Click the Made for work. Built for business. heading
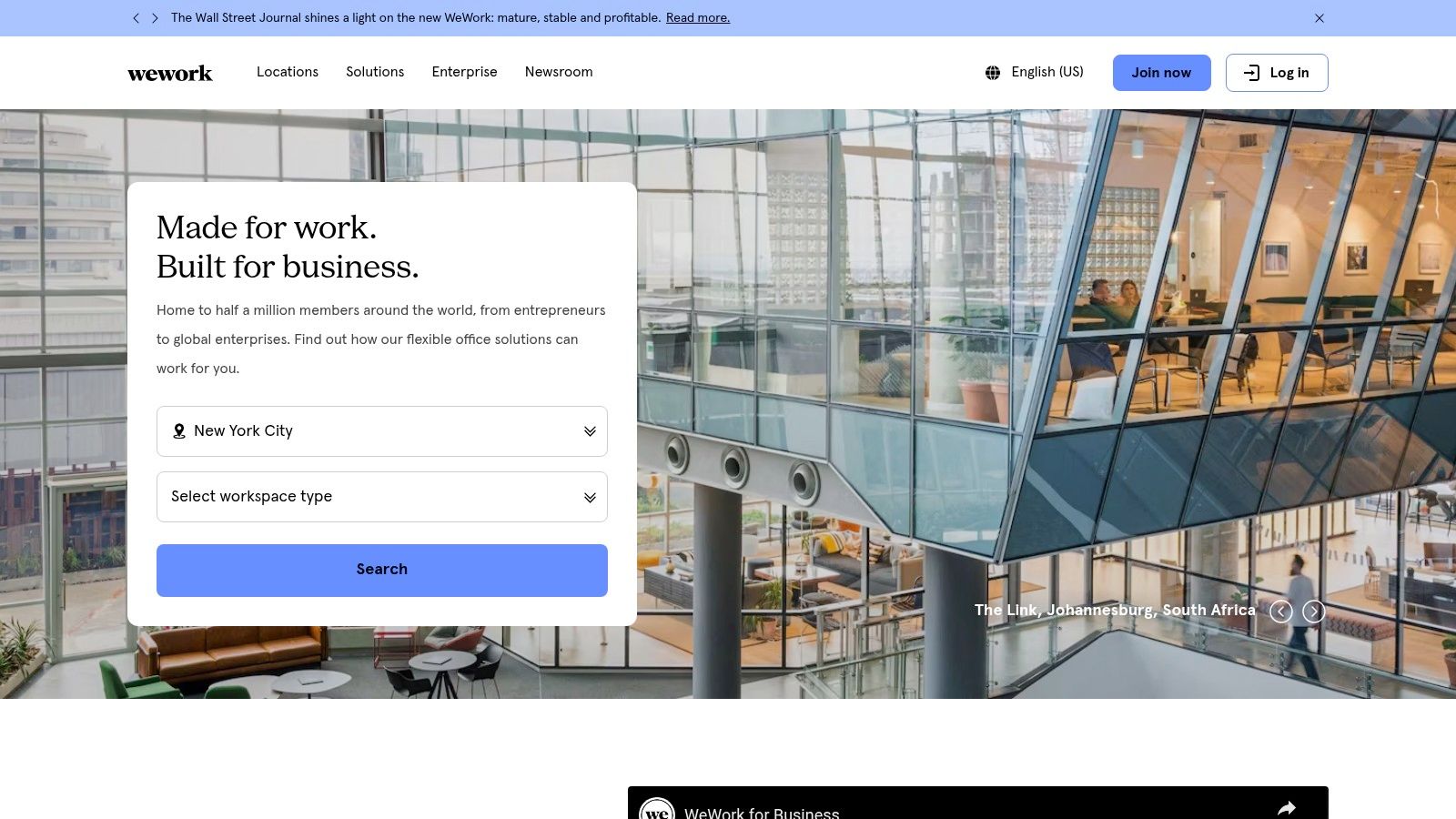 pyautogui.click(x=288, y=247)
